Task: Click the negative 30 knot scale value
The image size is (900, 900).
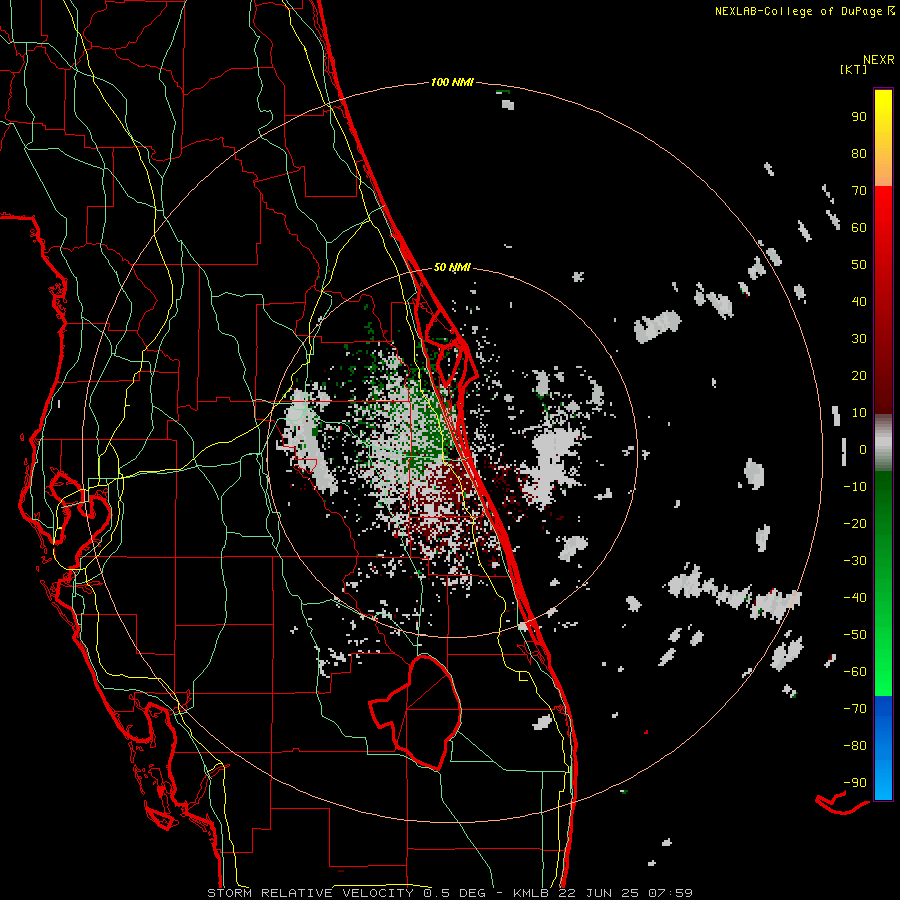Action: [855, 561]
